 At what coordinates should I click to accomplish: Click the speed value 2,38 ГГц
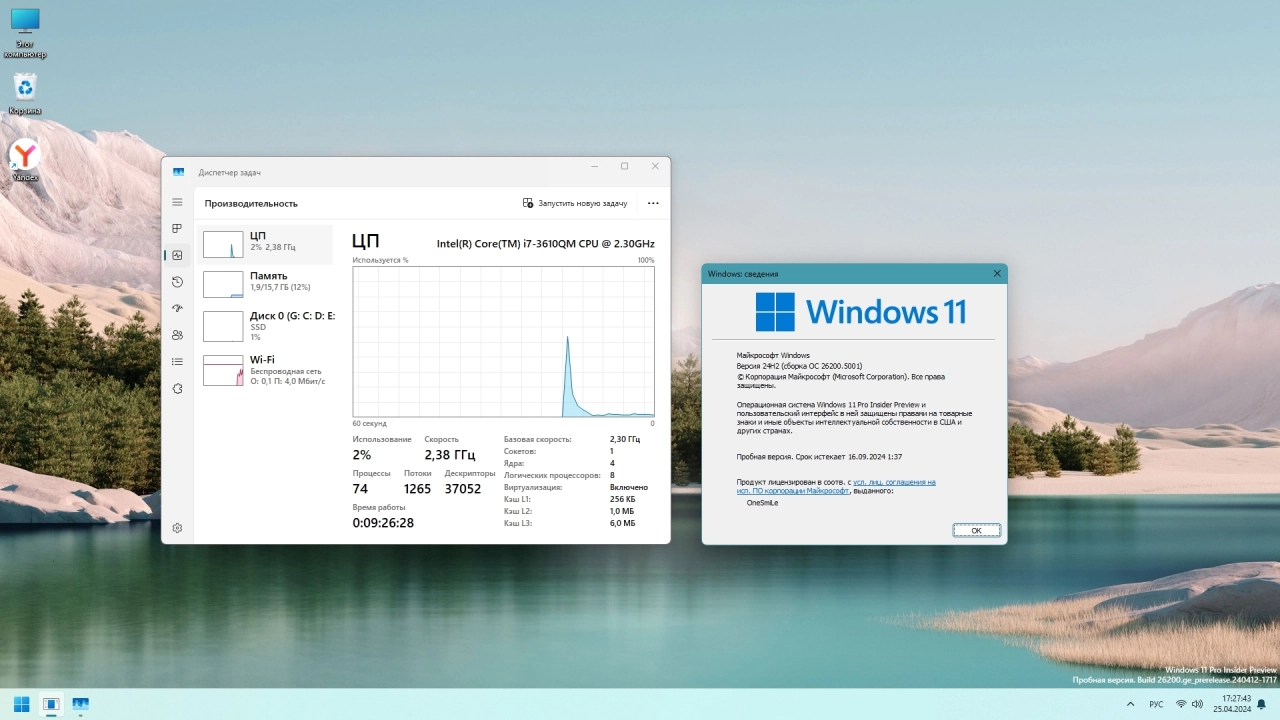450,455
